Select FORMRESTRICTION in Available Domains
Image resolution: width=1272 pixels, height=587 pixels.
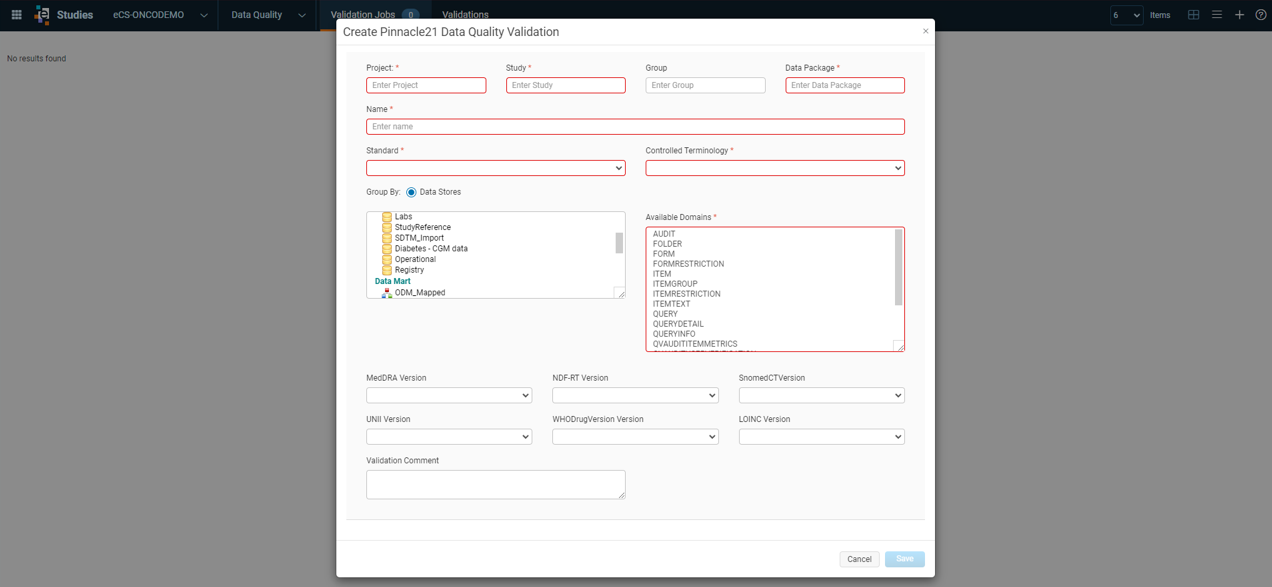(688, 264)
